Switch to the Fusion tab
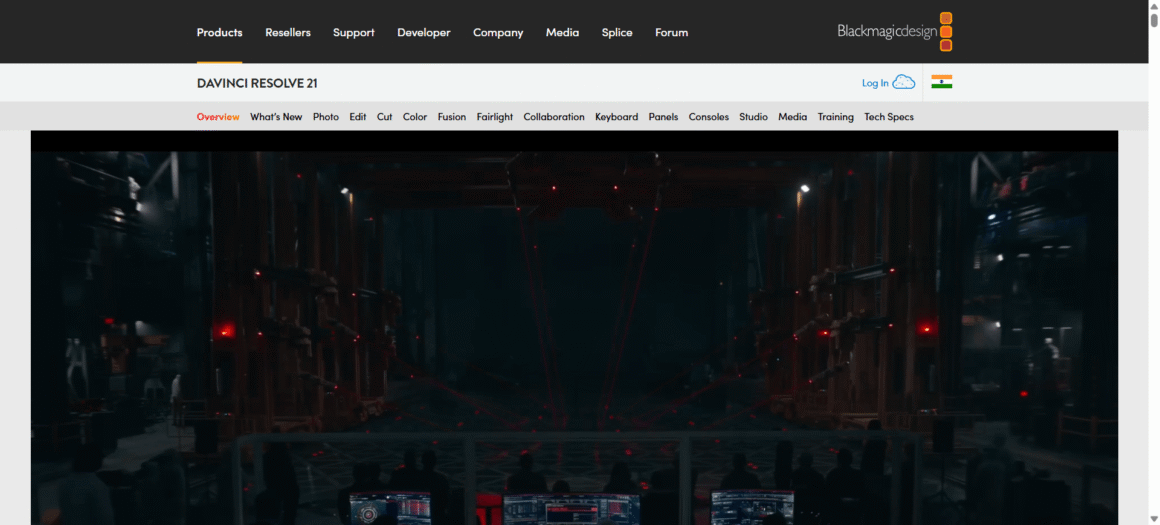 pyautogui.click(x=452, y=117)
